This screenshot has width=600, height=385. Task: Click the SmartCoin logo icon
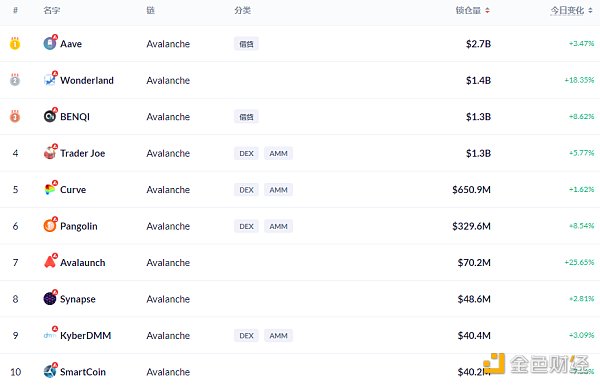click(50, 370)
